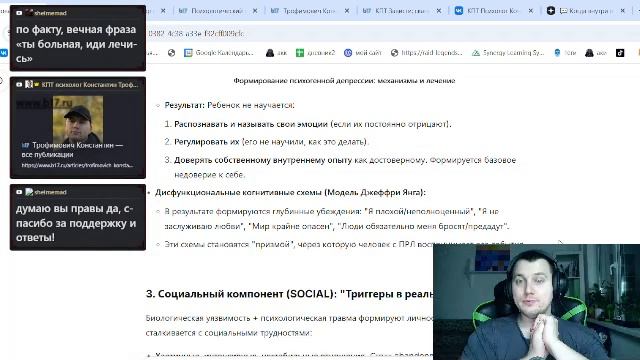Image resolution: width=640 pixels, height=360 pixels.
Task: Open the Google Календарь bookmark
Action: pos(218,53)
